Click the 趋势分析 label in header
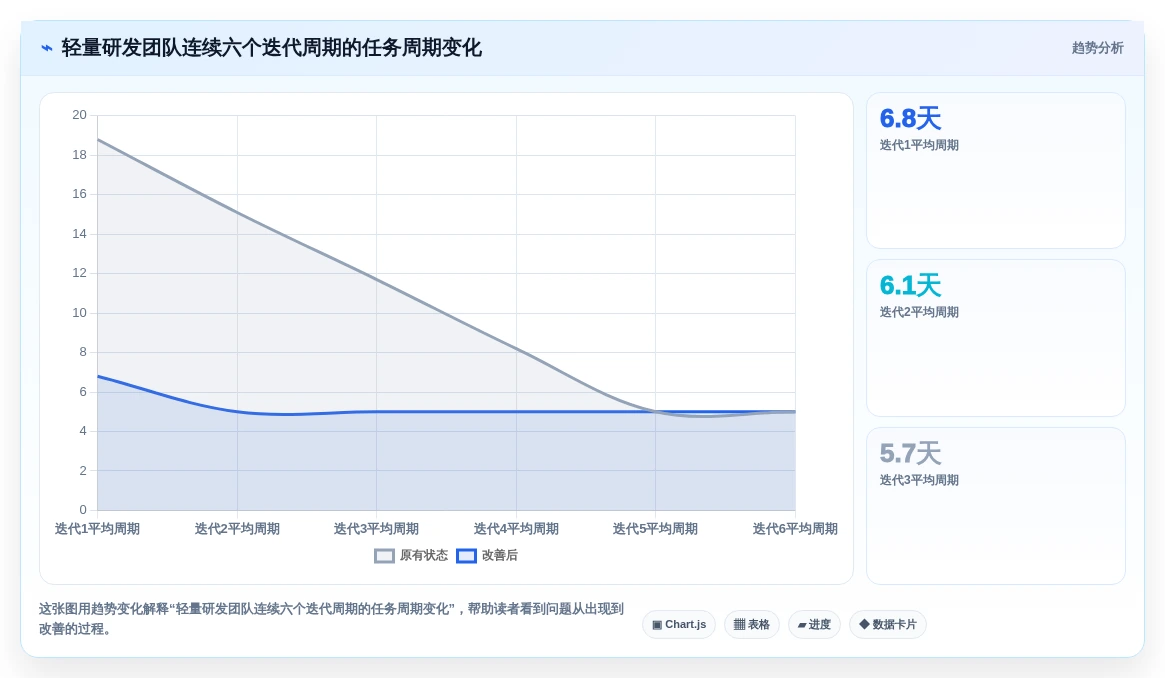 pyautogui.click(x=1097, y=48)
